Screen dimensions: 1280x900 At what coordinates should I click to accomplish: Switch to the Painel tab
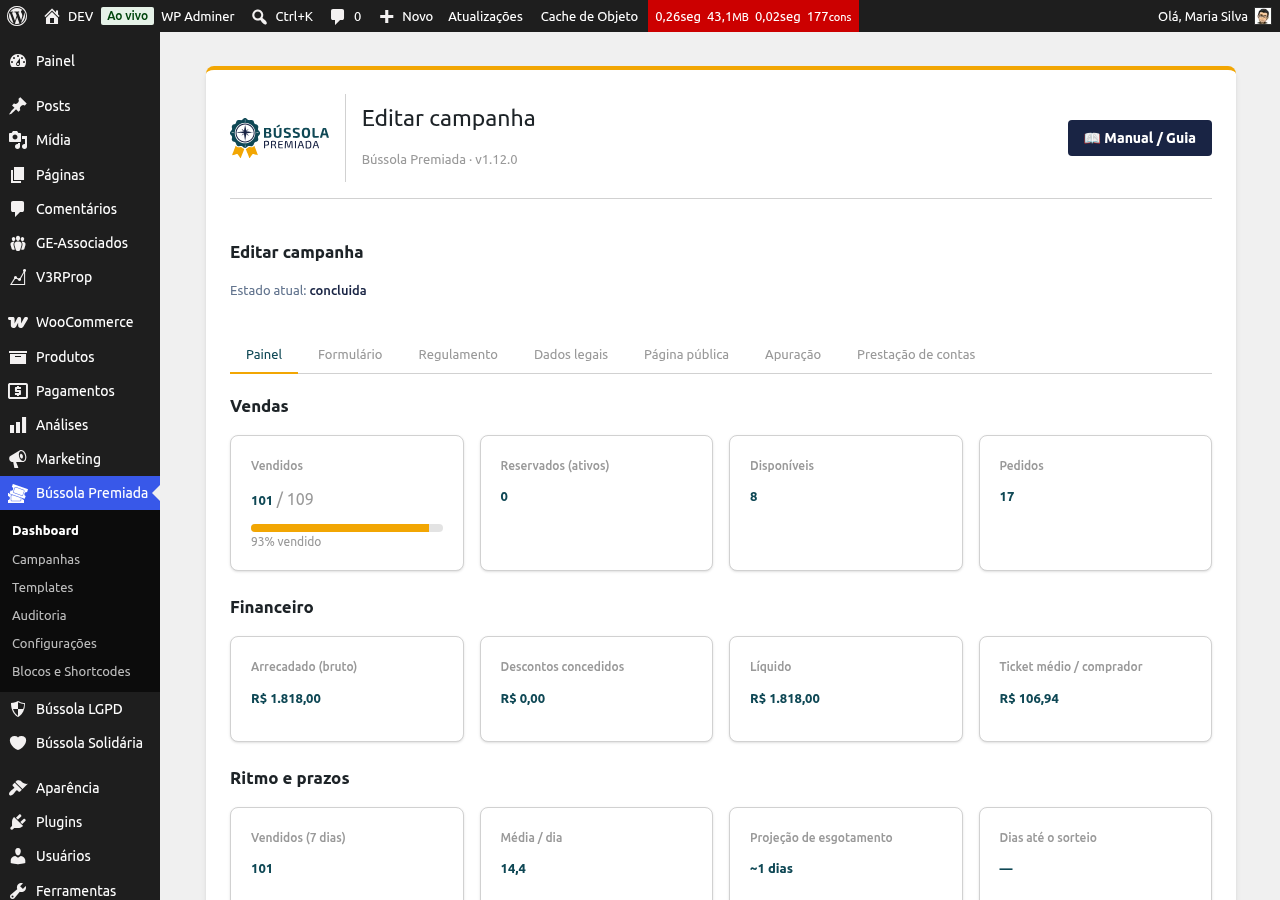[x=264, y=355]
